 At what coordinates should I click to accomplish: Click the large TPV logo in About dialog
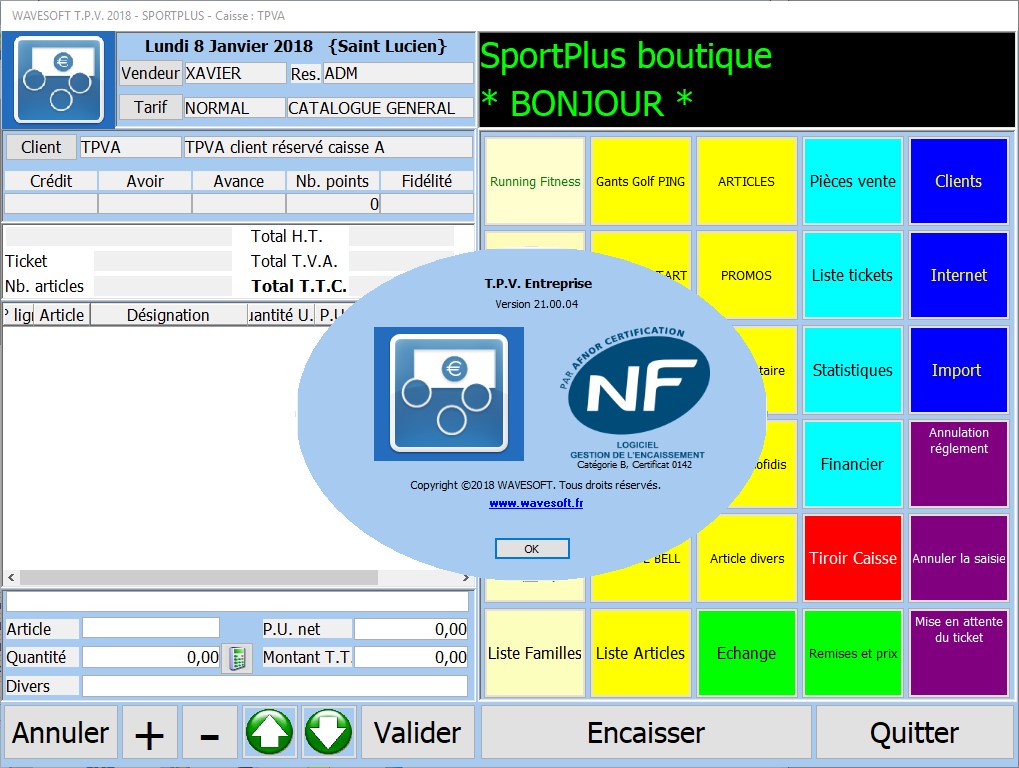(449, 394)
